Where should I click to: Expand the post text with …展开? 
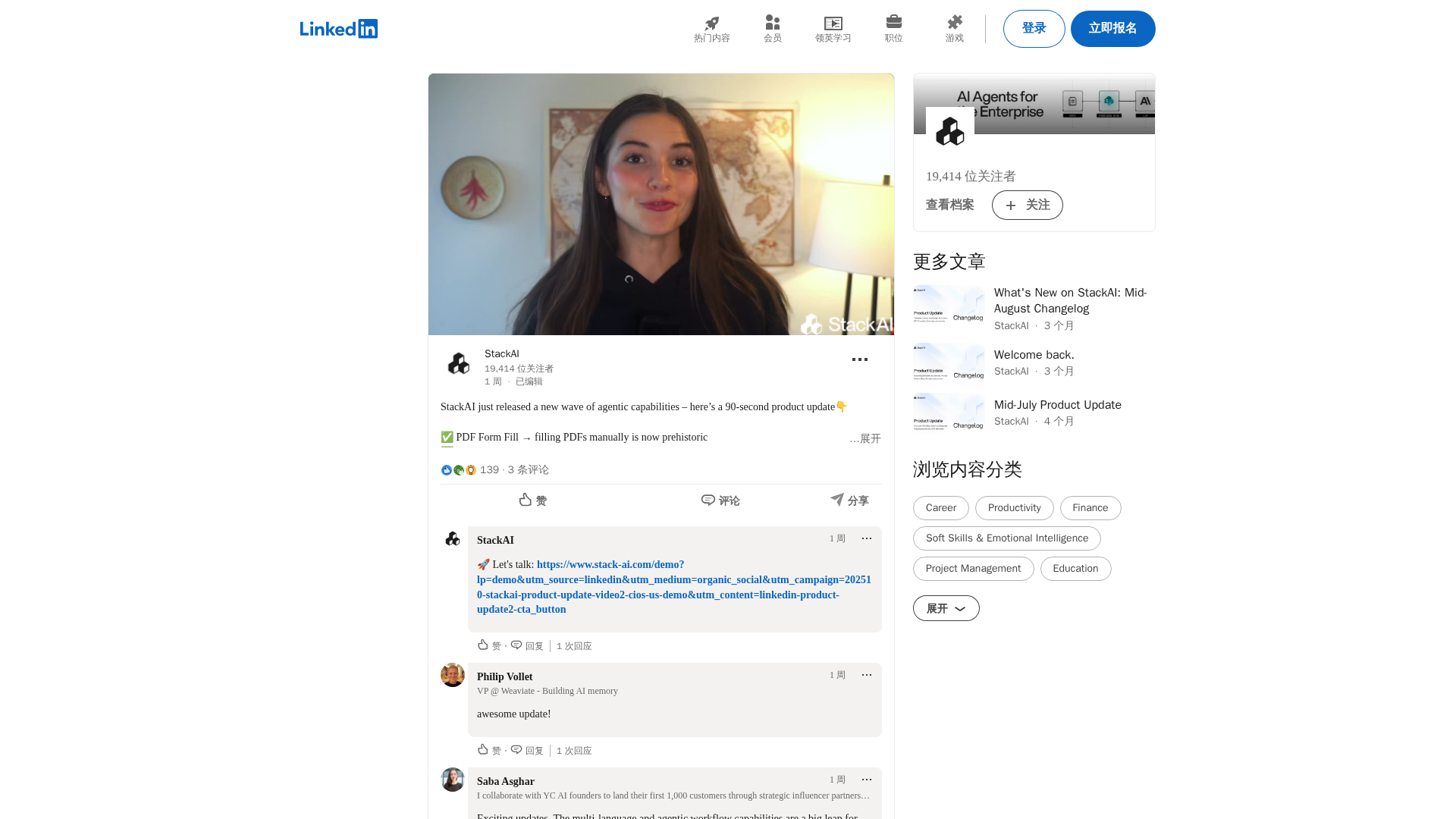coord(865,439)
